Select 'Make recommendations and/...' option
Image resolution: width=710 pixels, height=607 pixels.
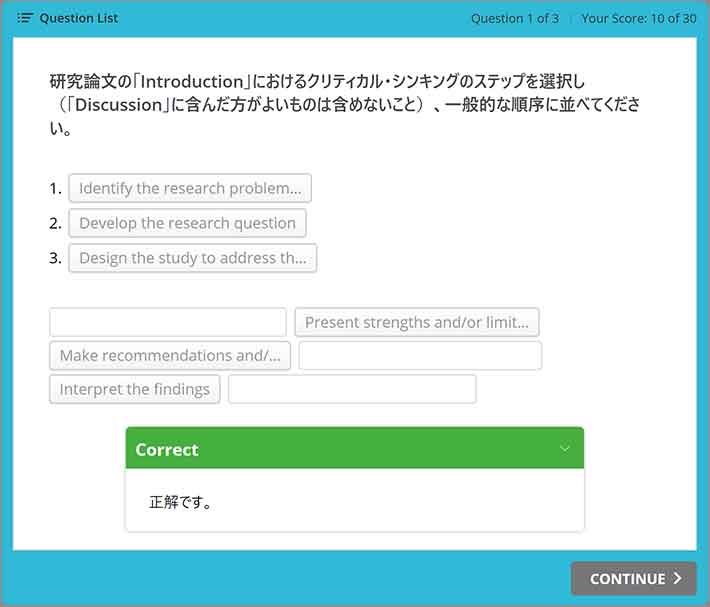point(170,355)
